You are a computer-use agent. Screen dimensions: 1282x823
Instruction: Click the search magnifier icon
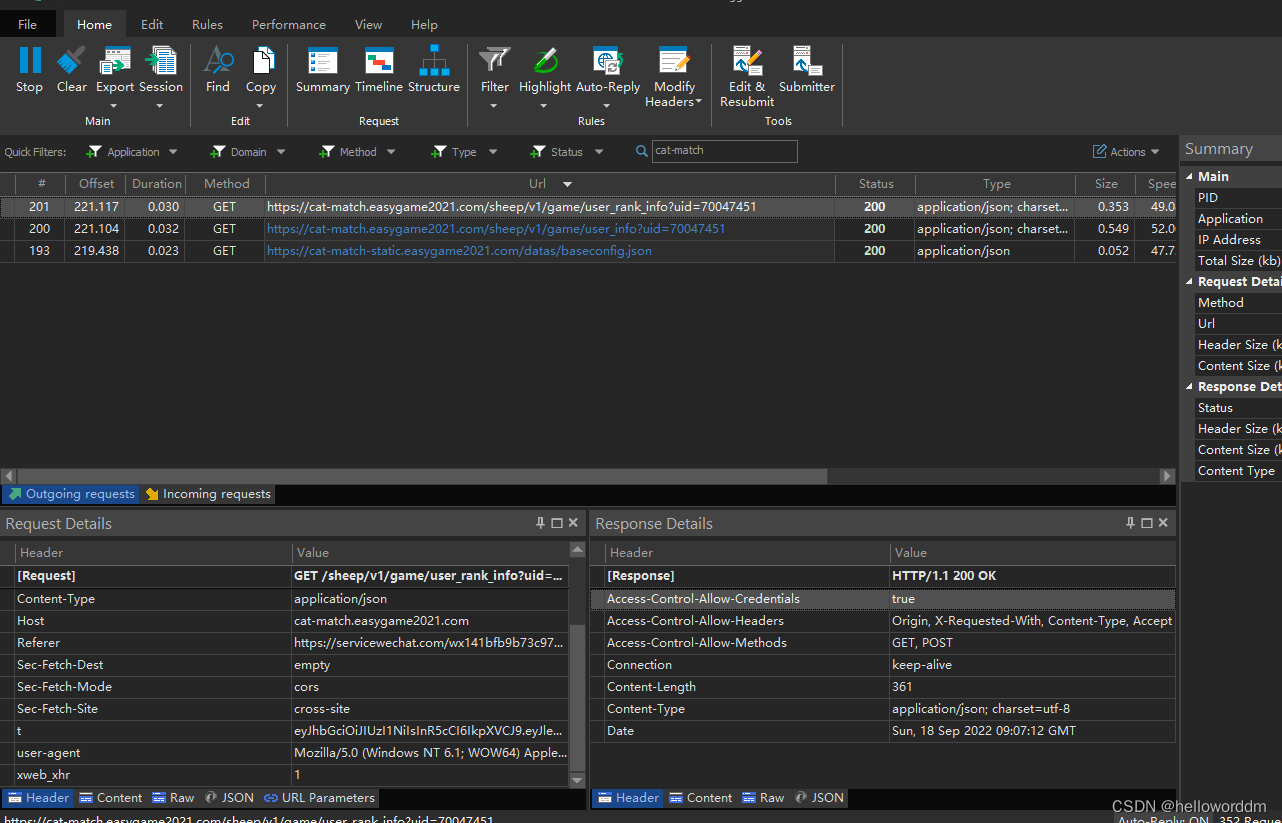click(642, 152)
